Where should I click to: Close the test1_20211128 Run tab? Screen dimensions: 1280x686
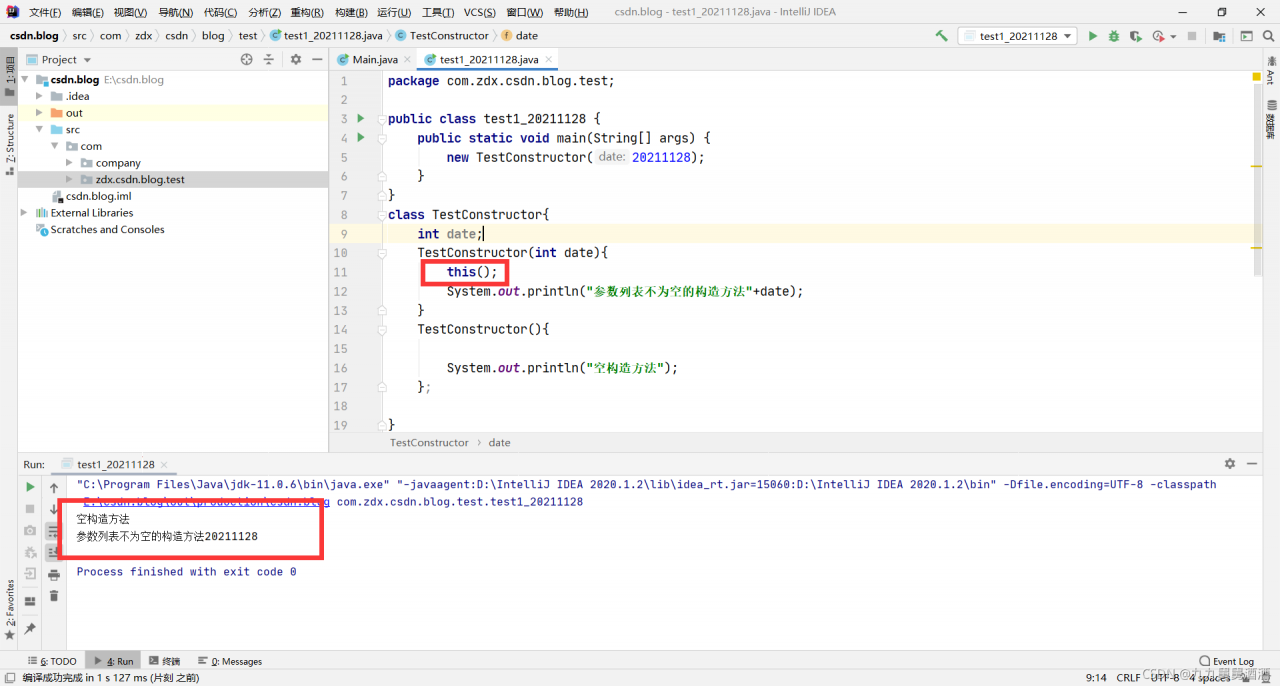pyautogui.click(x=163, y=465)
